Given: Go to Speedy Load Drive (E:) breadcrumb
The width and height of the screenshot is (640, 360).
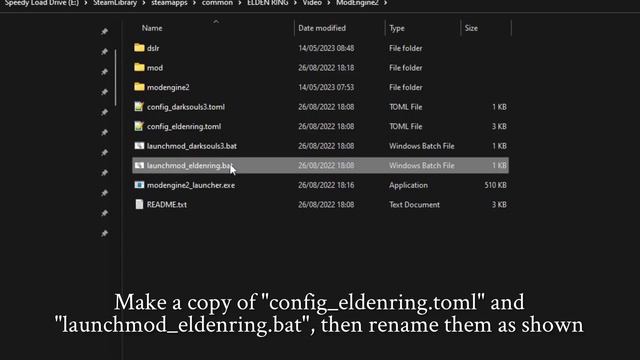Looking at the screenshot, I should [42, 3].
